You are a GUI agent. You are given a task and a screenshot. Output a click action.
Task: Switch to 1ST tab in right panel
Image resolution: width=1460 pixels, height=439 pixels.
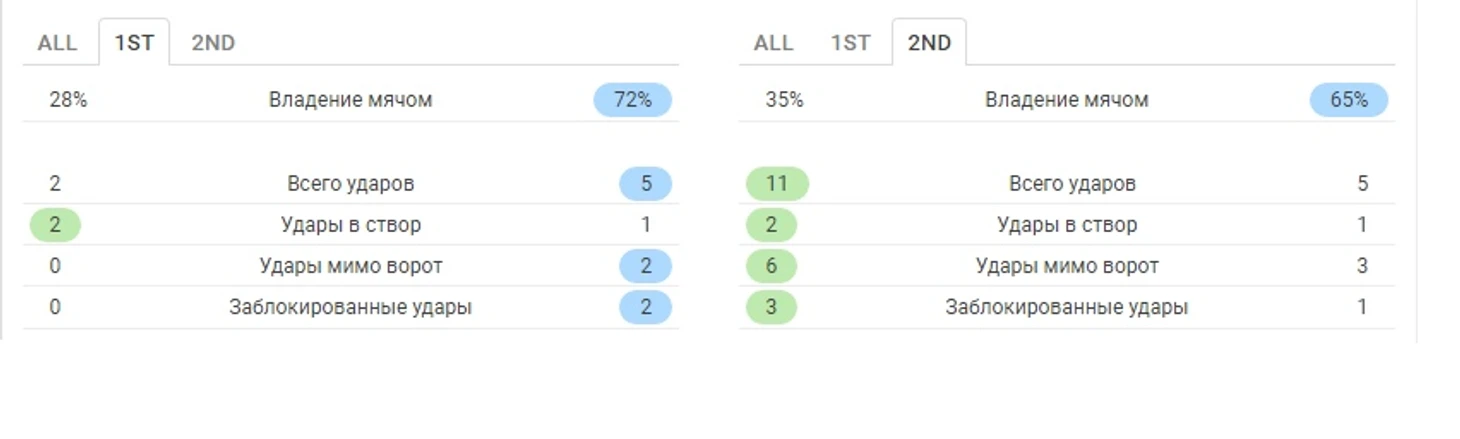click(x=850, y=43)
